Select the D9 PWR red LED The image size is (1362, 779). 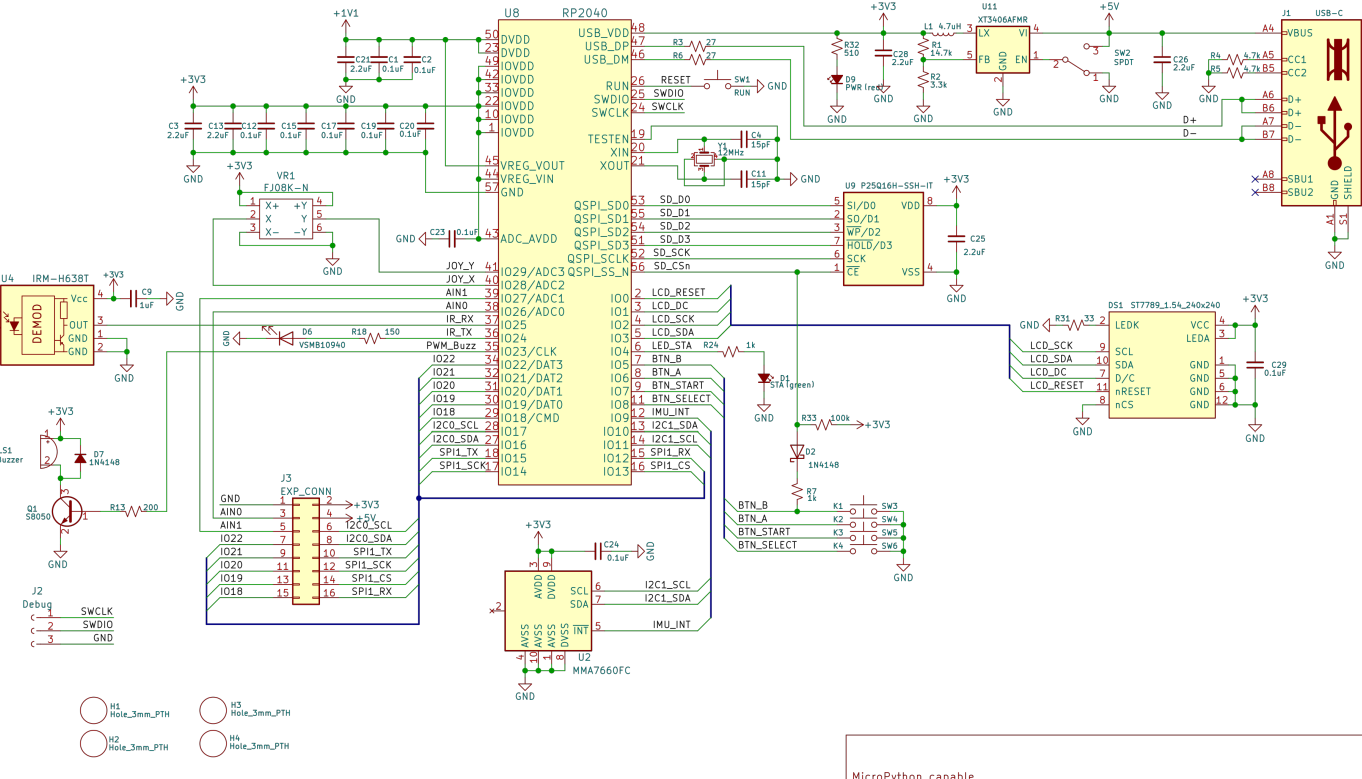[837, 79]
